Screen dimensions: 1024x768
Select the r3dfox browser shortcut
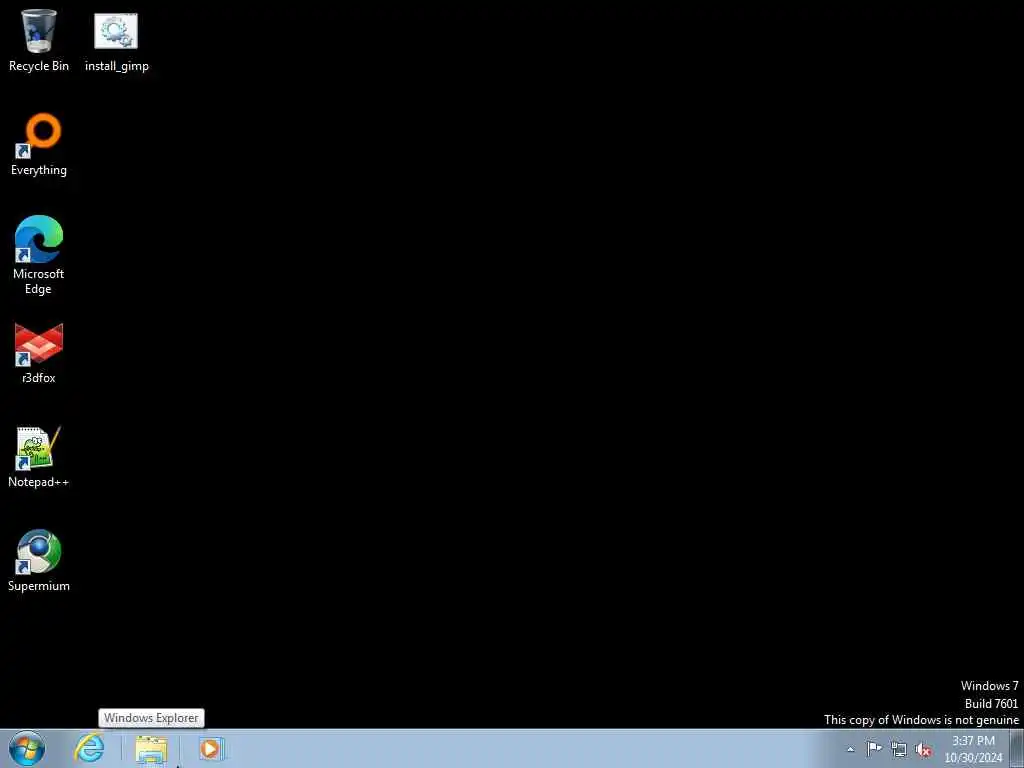39,353
